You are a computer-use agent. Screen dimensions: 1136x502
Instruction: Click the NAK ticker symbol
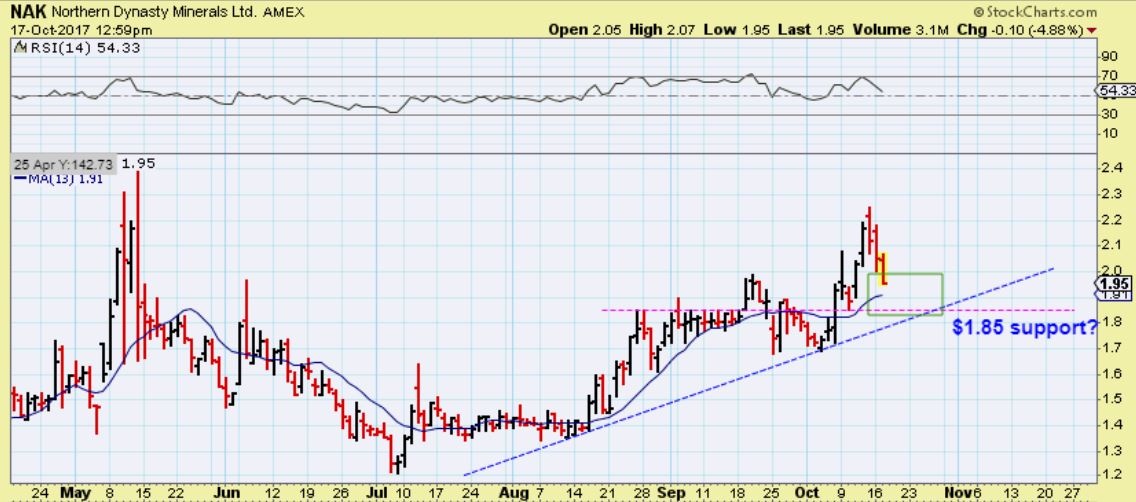29,11
